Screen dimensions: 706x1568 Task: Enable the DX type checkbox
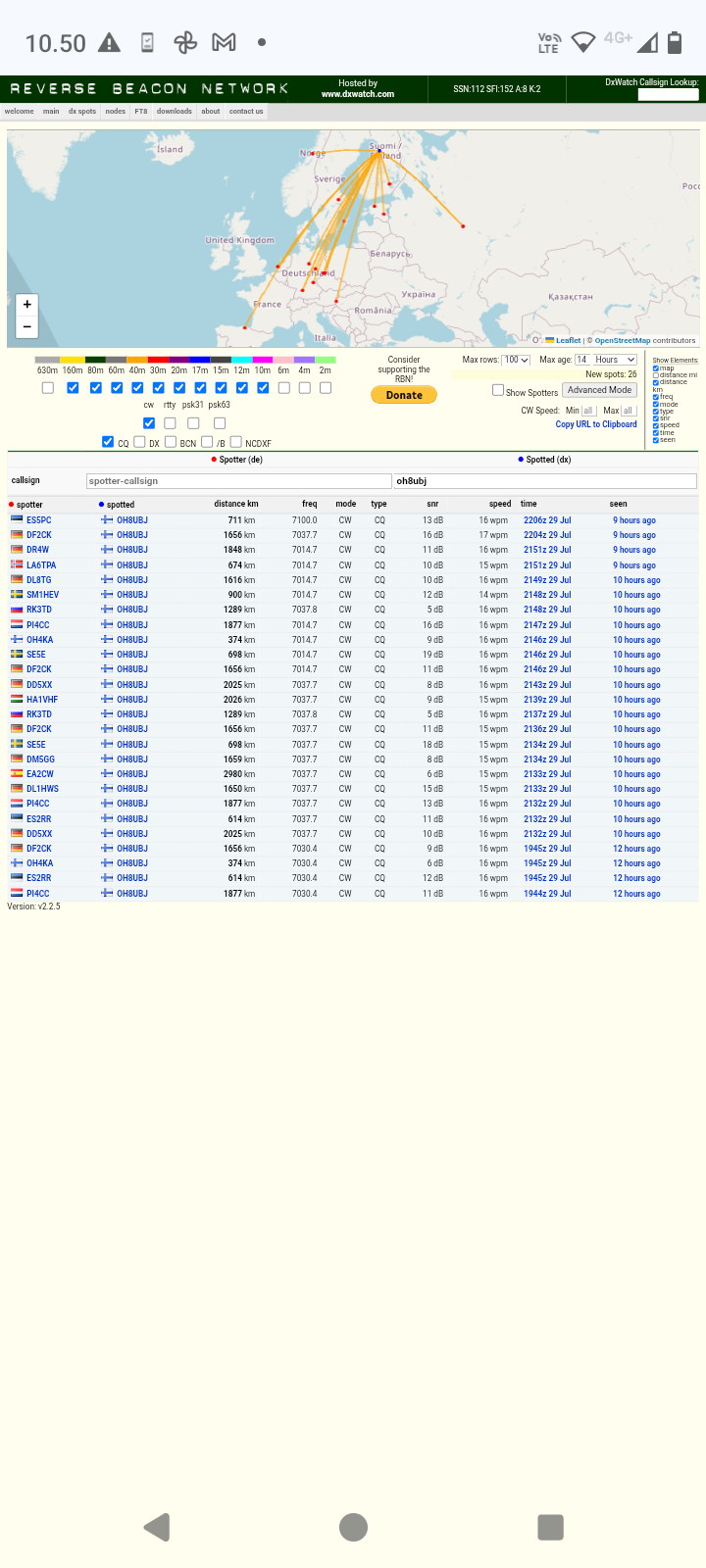(139, 442)
